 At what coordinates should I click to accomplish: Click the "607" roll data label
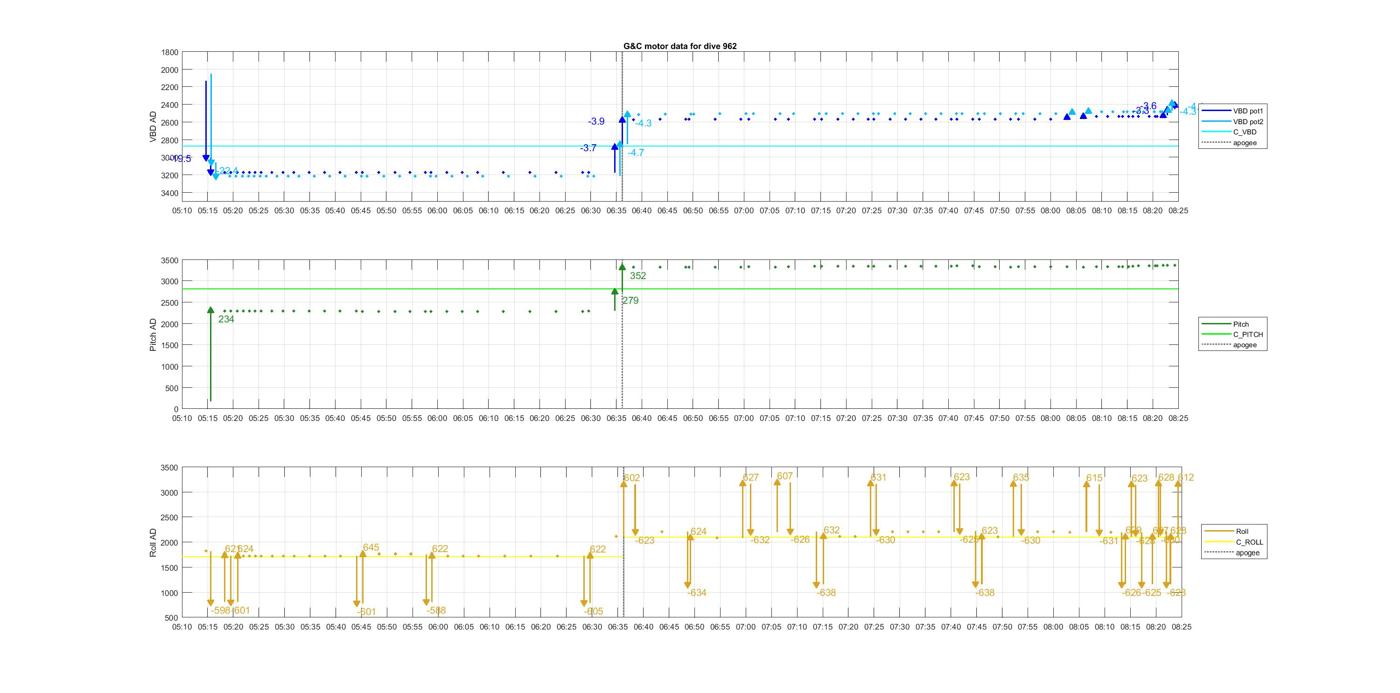[785, 476]
